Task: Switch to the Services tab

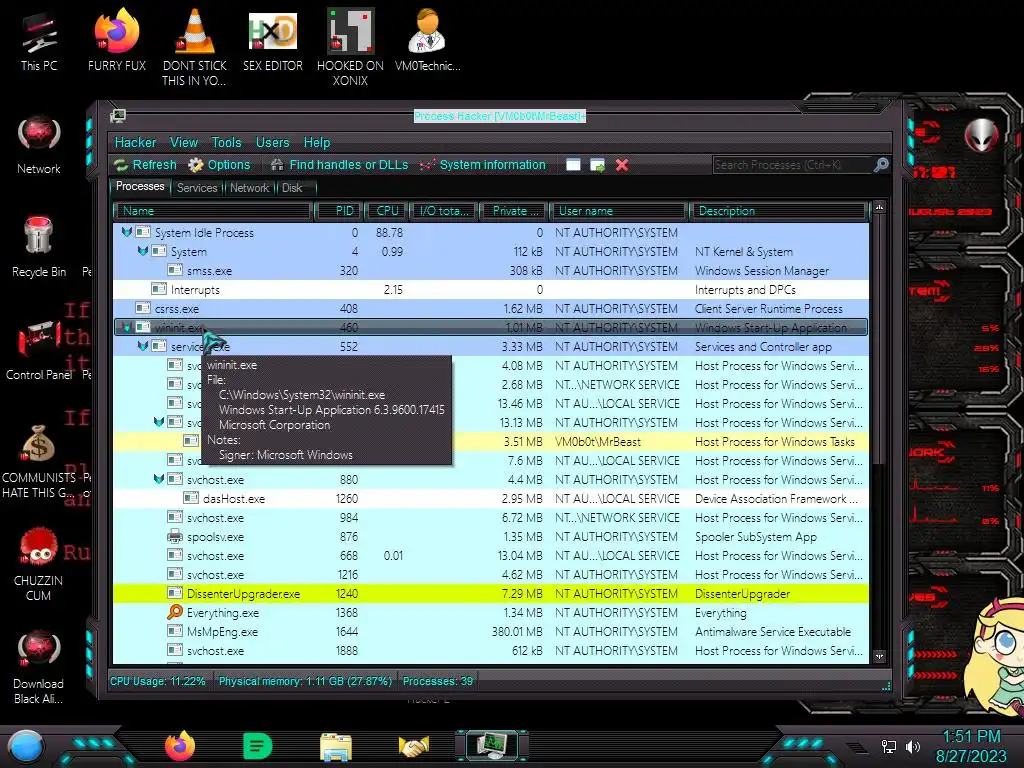Action: click(197, 187)
